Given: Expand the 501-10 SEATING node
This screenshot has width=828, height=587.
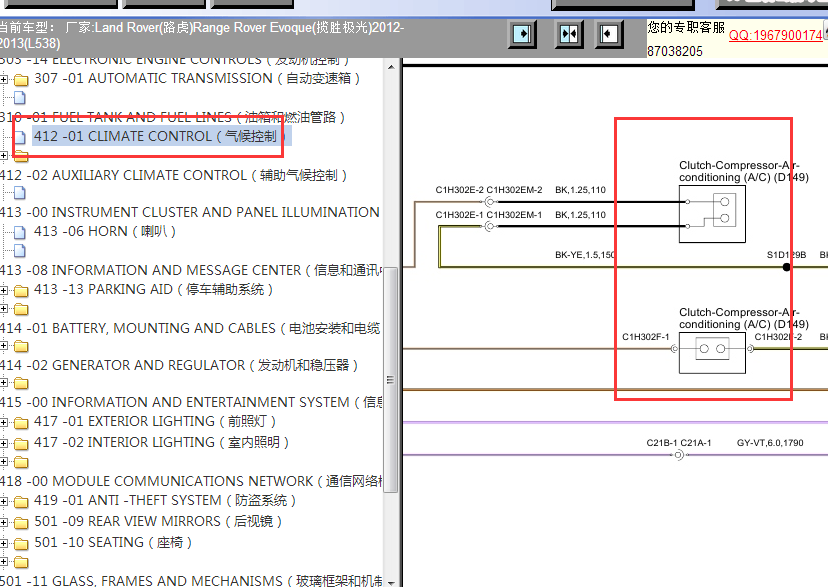Looking at the screenshot, I should (4, 543).
